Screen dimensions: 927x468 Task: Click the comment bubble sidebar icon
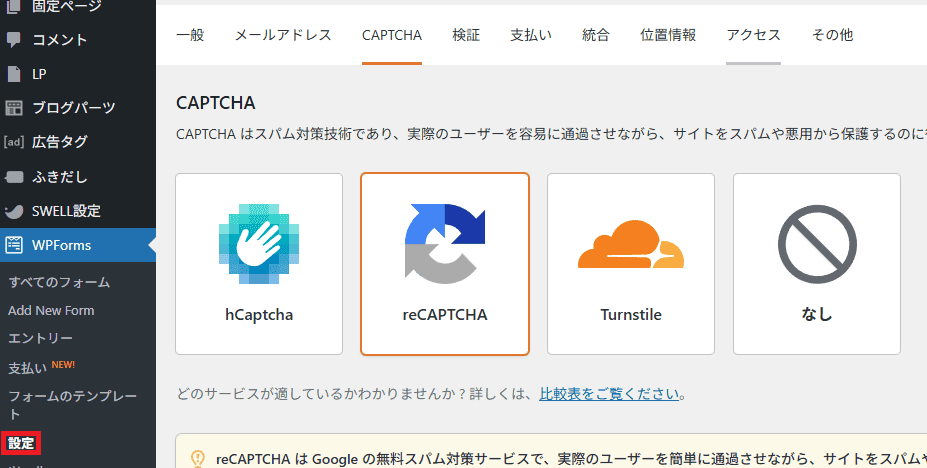(14, 40)
